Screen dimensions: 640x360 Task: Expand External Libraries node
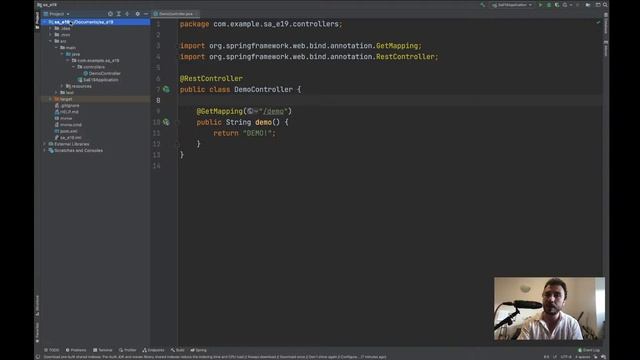[45, 144]
